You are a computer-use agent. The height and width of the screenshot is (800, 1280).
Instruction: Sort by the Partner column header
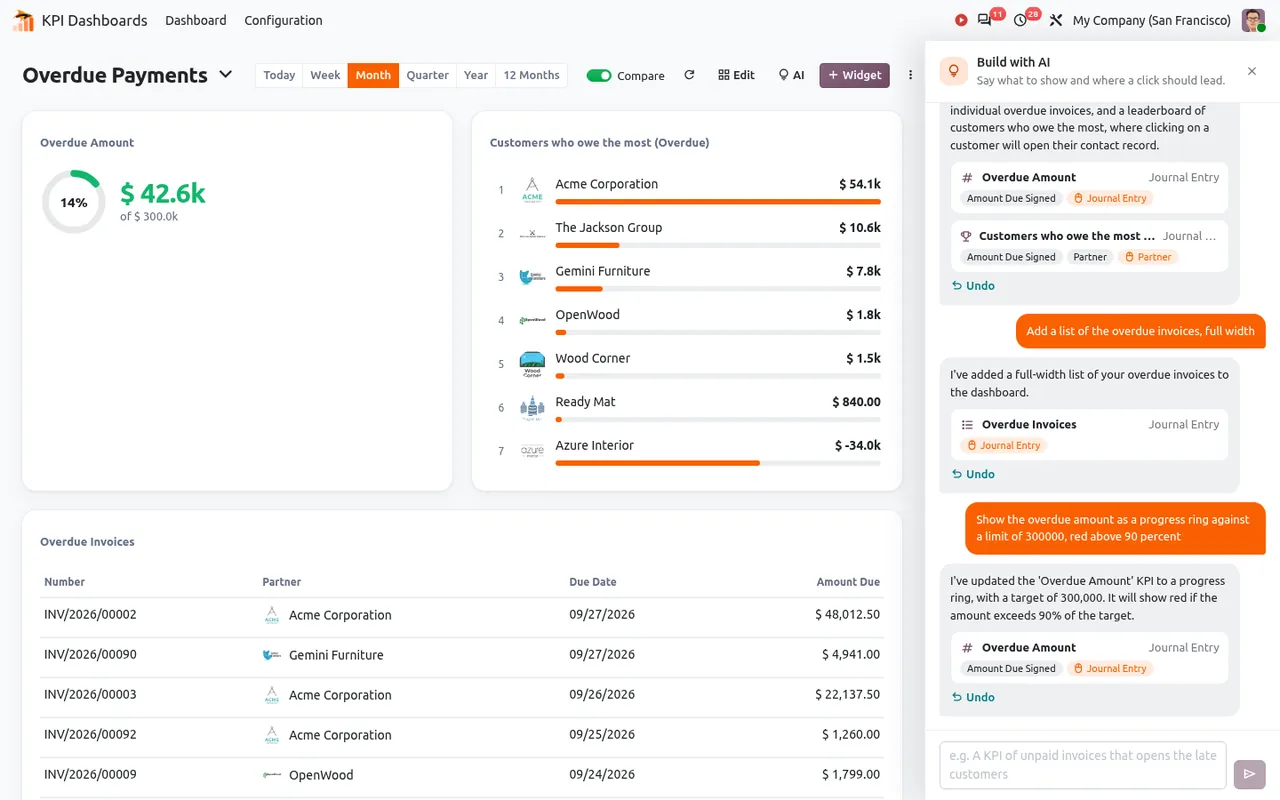point(282,582)
